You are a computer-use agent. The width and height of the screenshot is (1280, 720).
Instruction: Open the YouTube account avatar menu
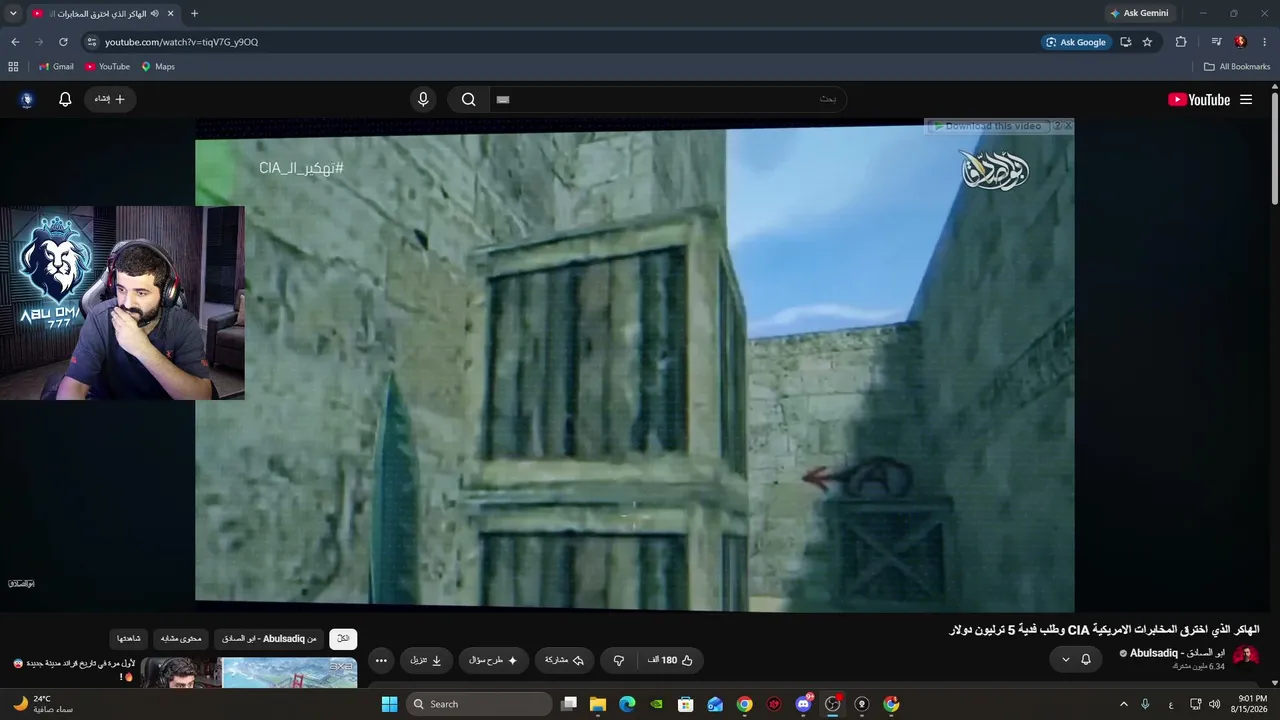pyautogui.click(x=27, y=99)
